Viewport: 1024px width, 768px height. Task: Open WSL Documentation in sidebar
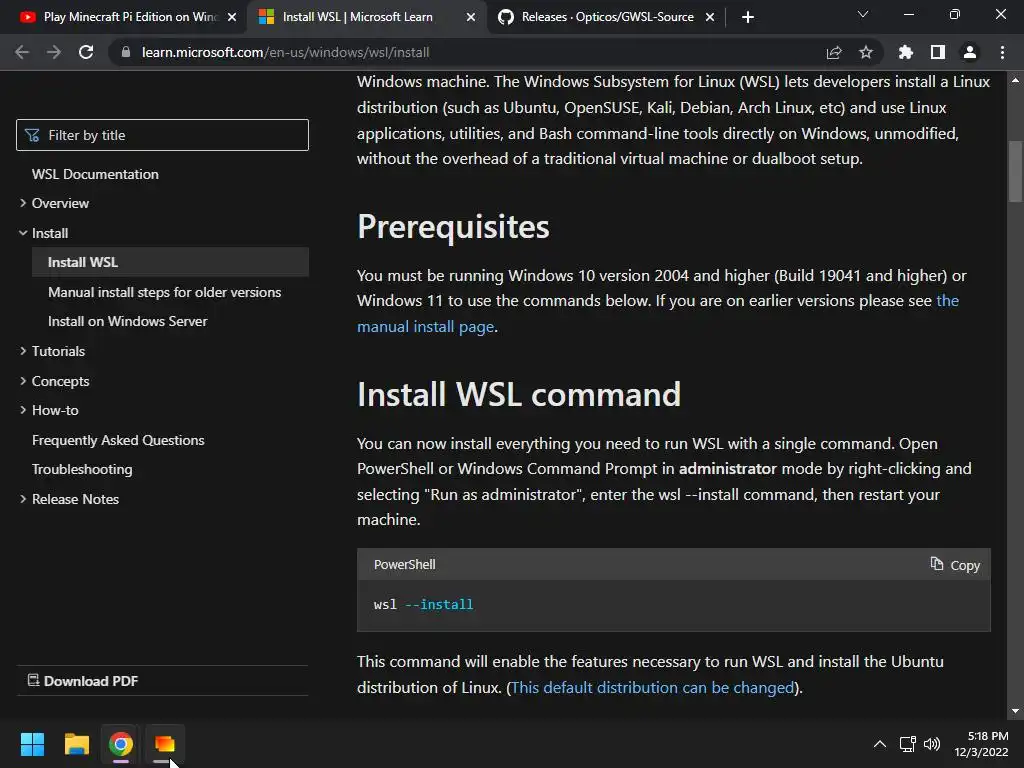coord(95,174)
